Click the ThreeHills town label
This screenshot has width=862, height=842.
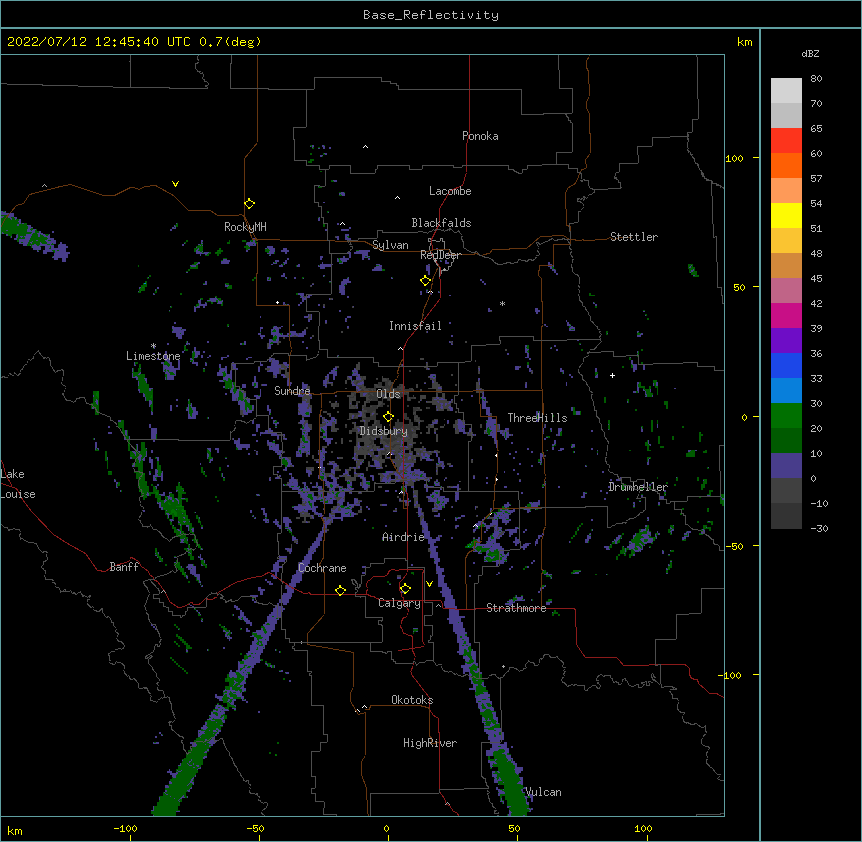tap(537, 418)
